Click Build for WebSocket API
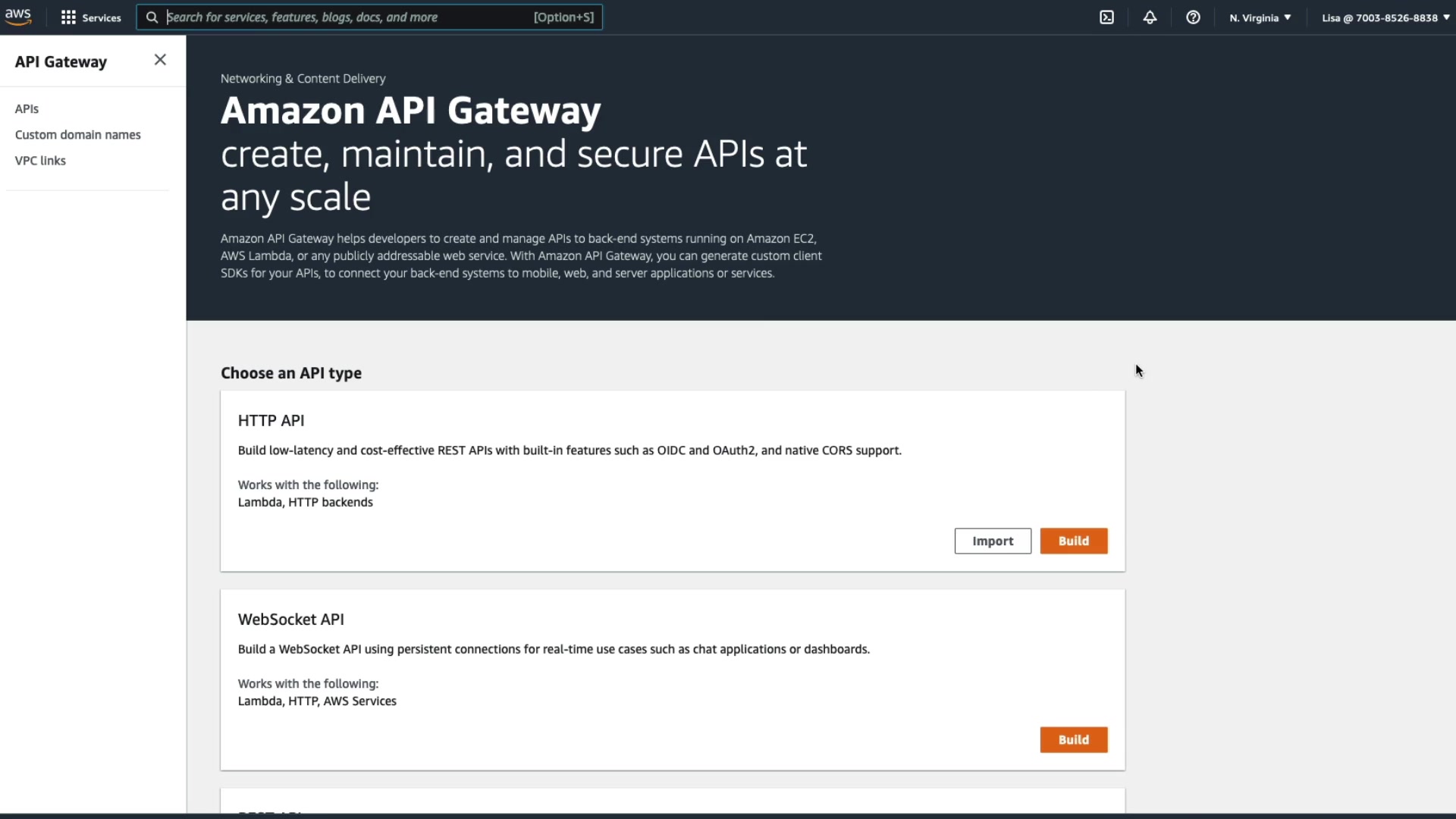 1073,739
